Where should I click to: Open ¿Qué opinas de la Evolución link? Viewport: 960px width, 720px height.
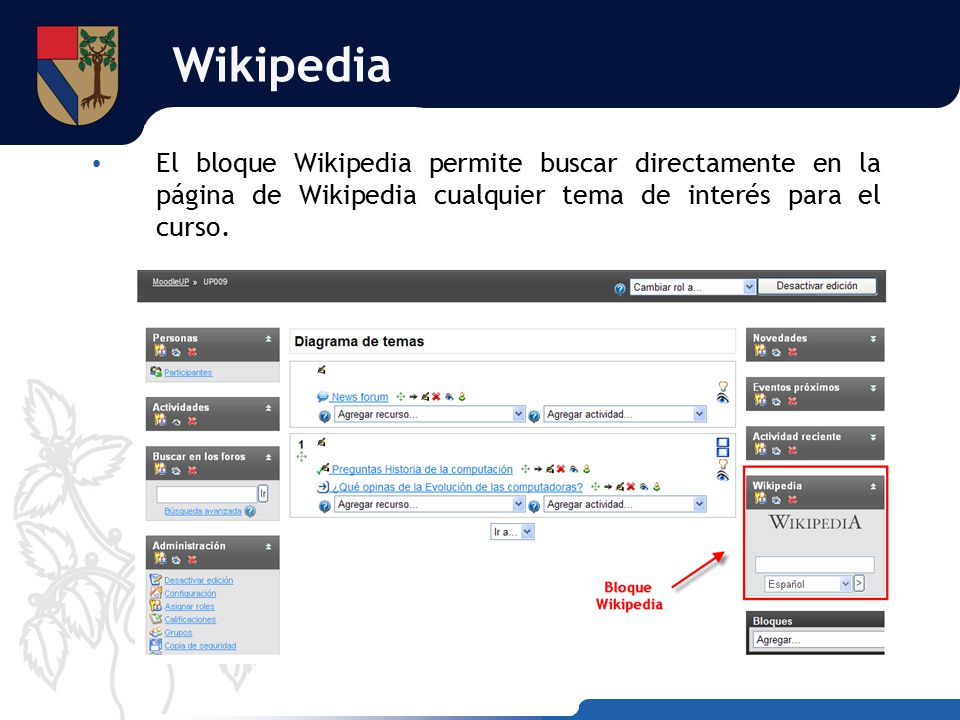457,487
